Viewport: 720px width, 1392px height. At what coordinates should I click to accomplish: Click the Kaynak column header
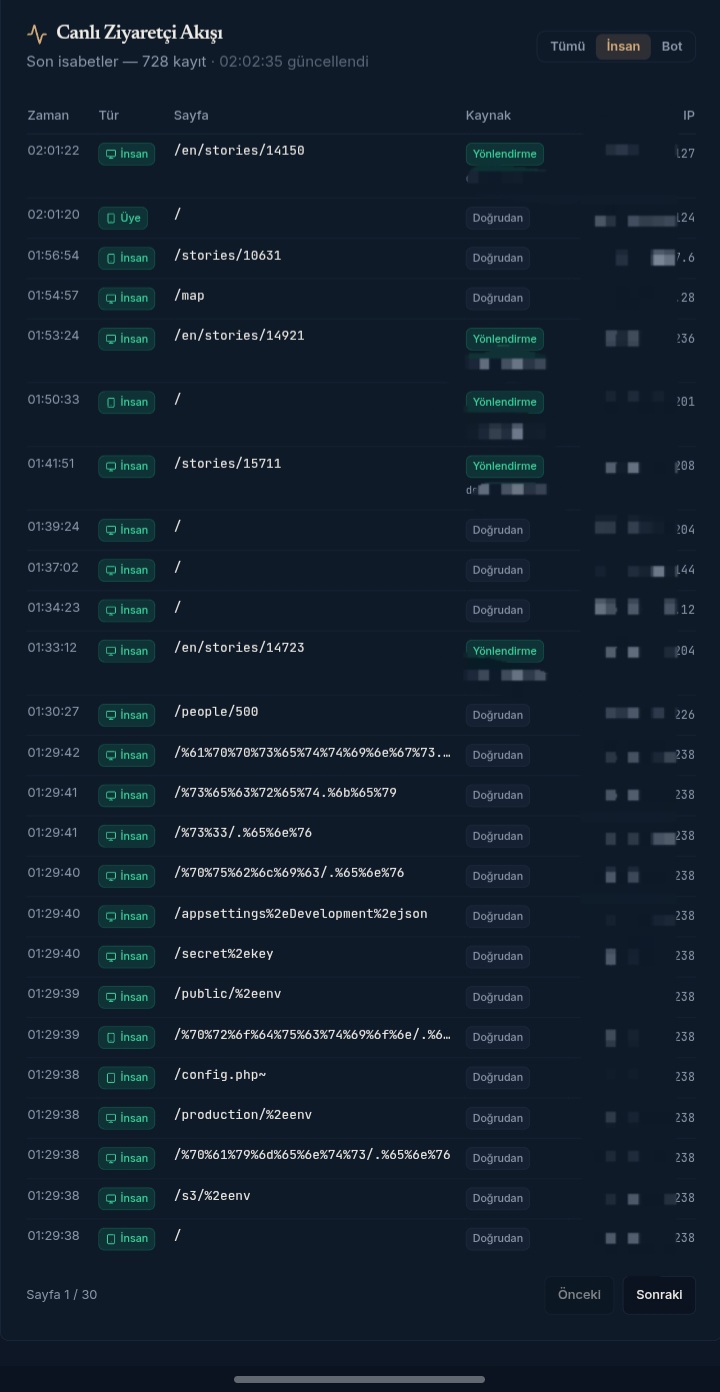488,115
